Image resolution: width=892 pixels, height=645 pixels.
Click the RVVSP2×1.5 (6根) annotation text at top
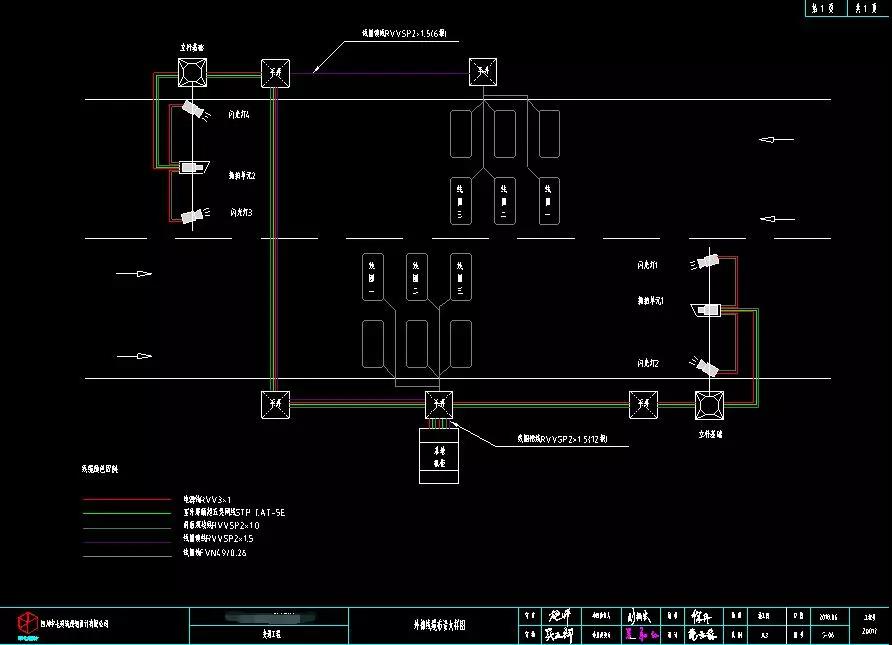404,33
